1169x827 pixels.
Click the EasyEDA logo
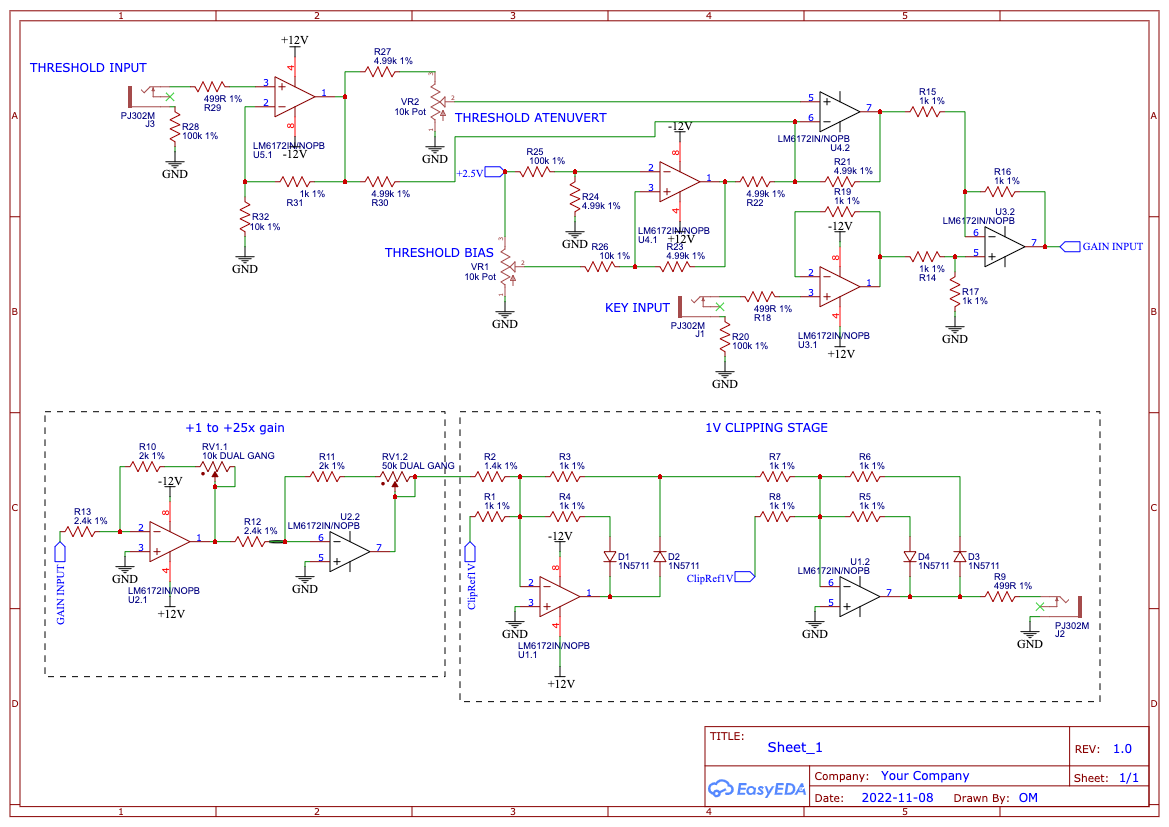click(x=756, y=788)
